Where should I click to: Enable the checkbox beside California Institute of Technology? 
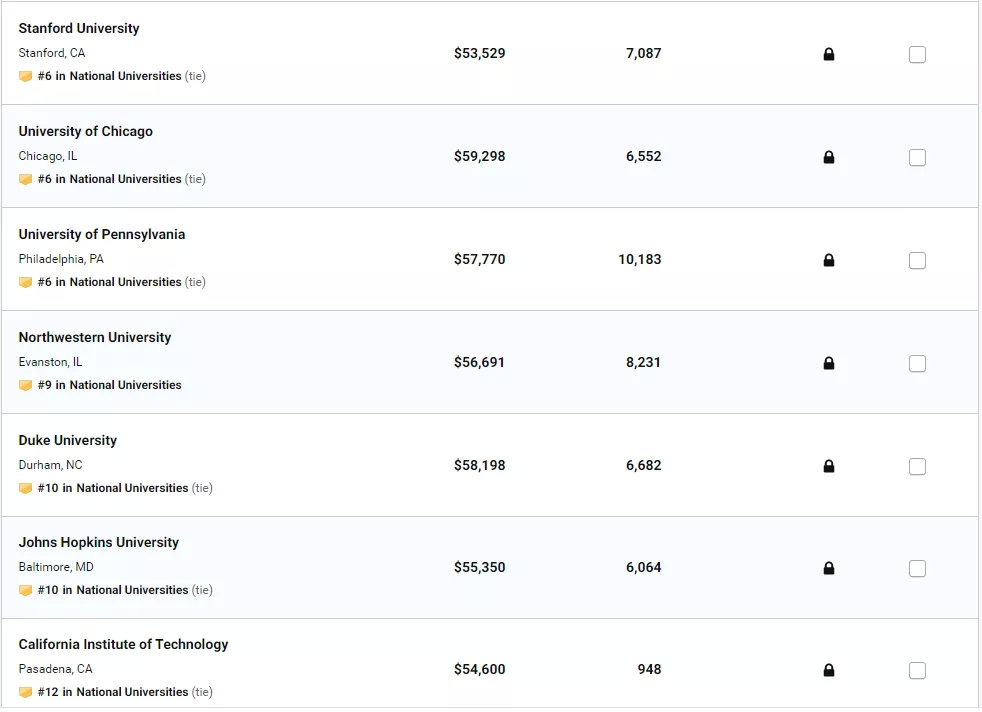tap(917, 670)
